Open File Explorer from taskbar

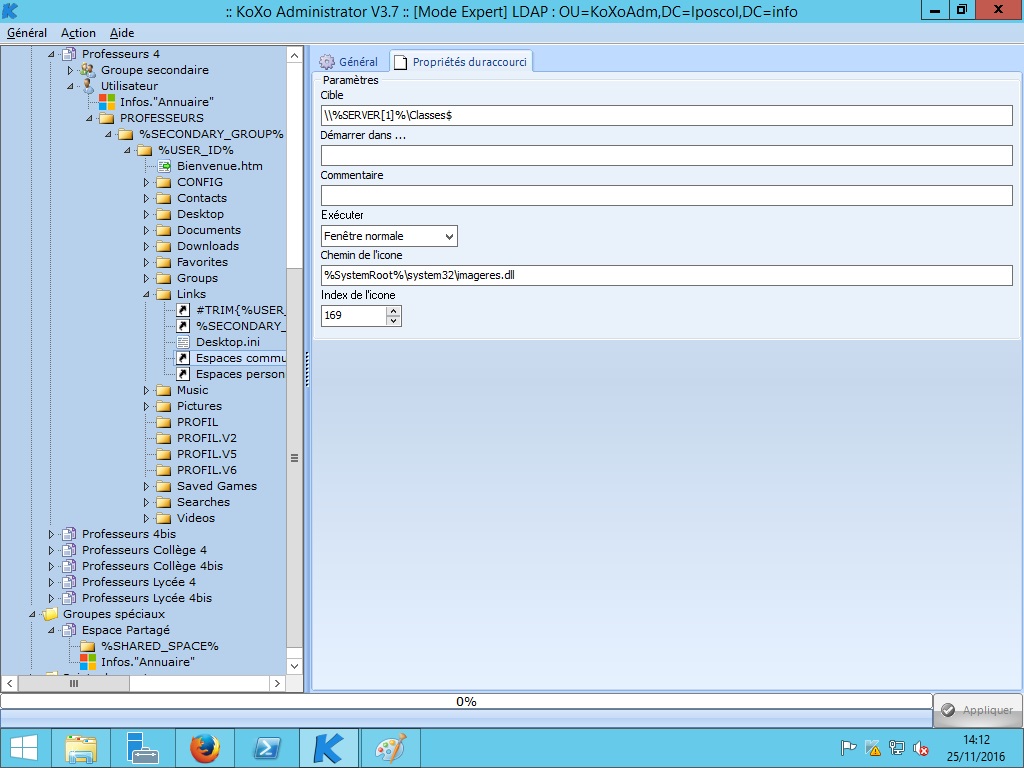pos(81,748)
